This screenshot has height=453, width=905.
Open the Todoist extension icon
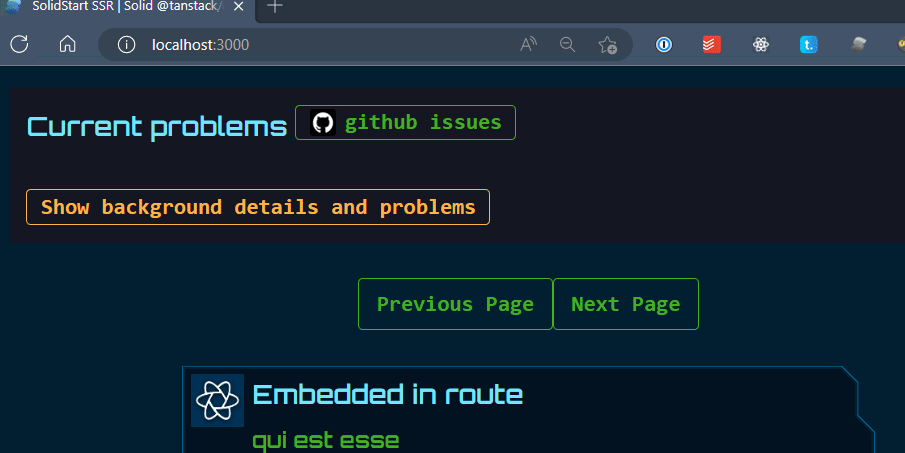tap(712, 44)
